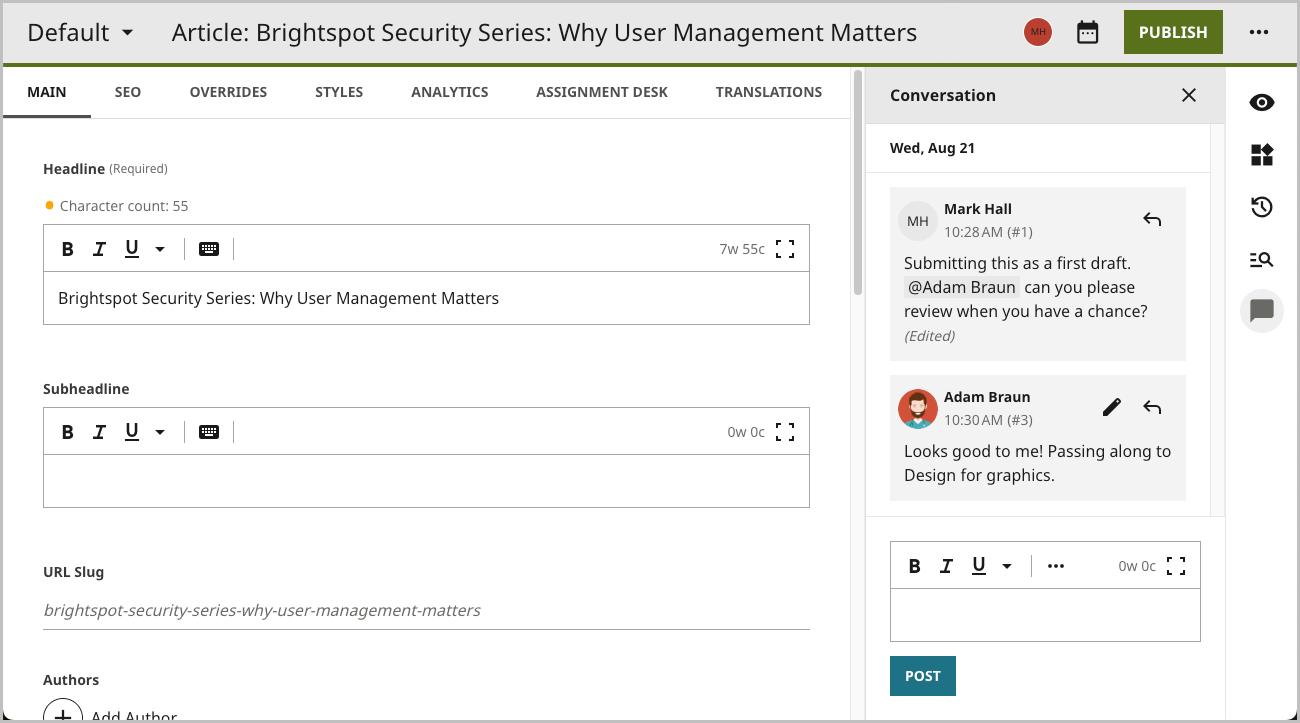Expand Subheadline editor to fullscreen

[785, 432]
